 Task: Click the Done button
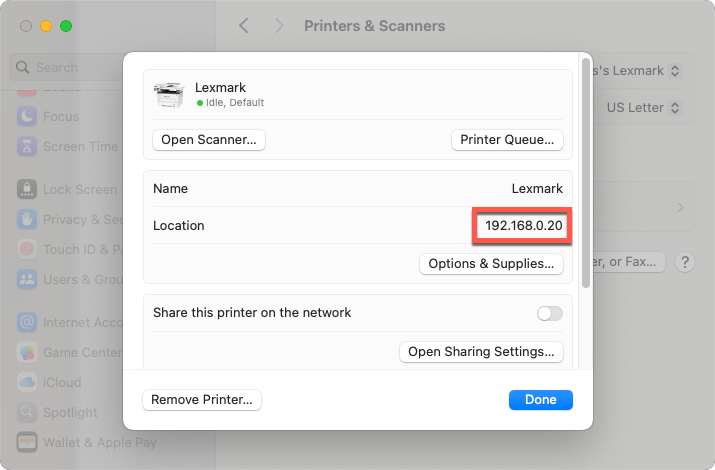tap(540, 400)
